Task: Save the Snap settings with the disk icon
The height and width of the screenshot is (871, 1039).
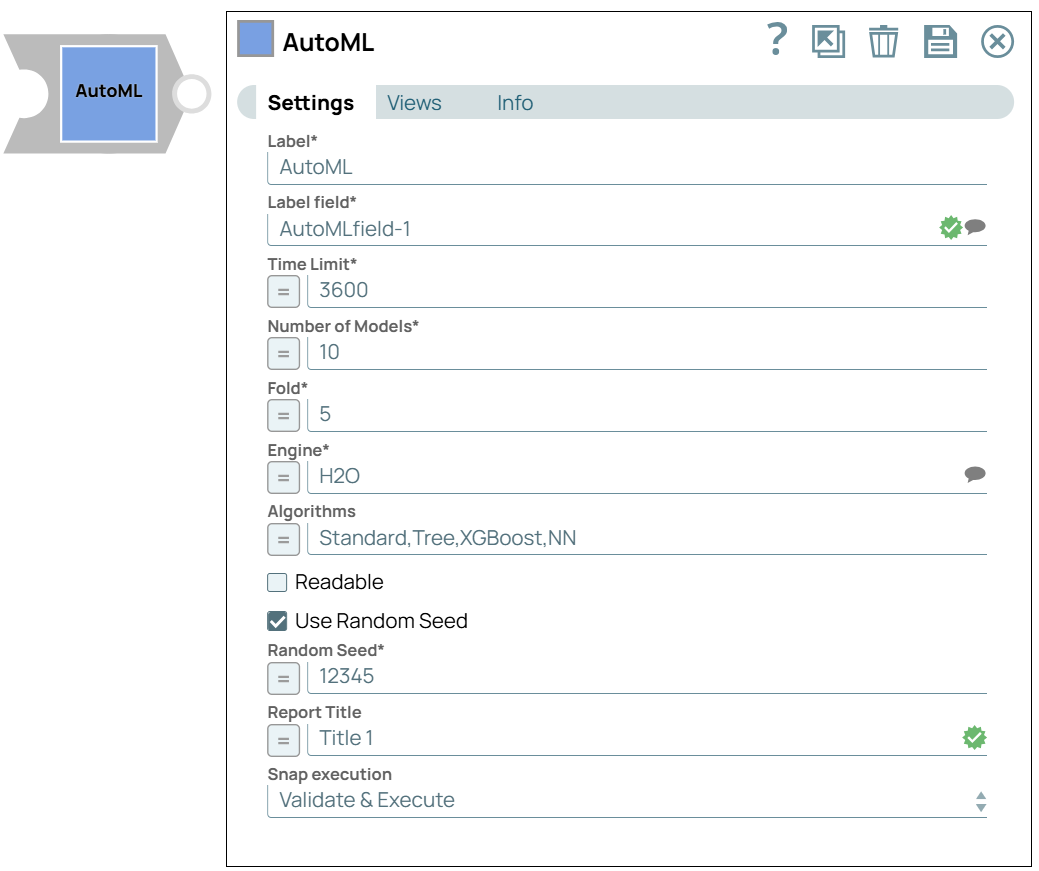Action: pos(939,42)
